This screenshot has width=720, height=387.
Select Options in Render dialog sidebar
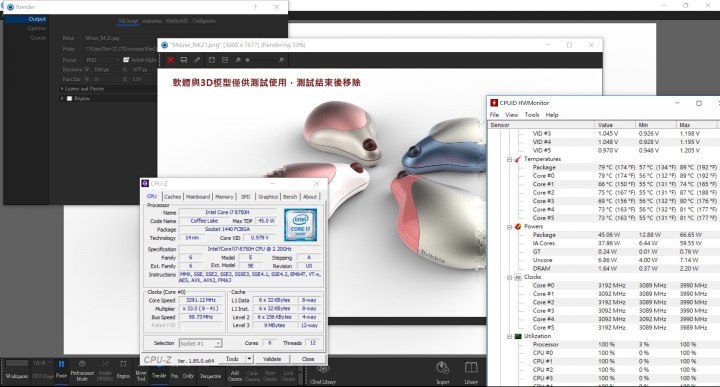(36, 28)
